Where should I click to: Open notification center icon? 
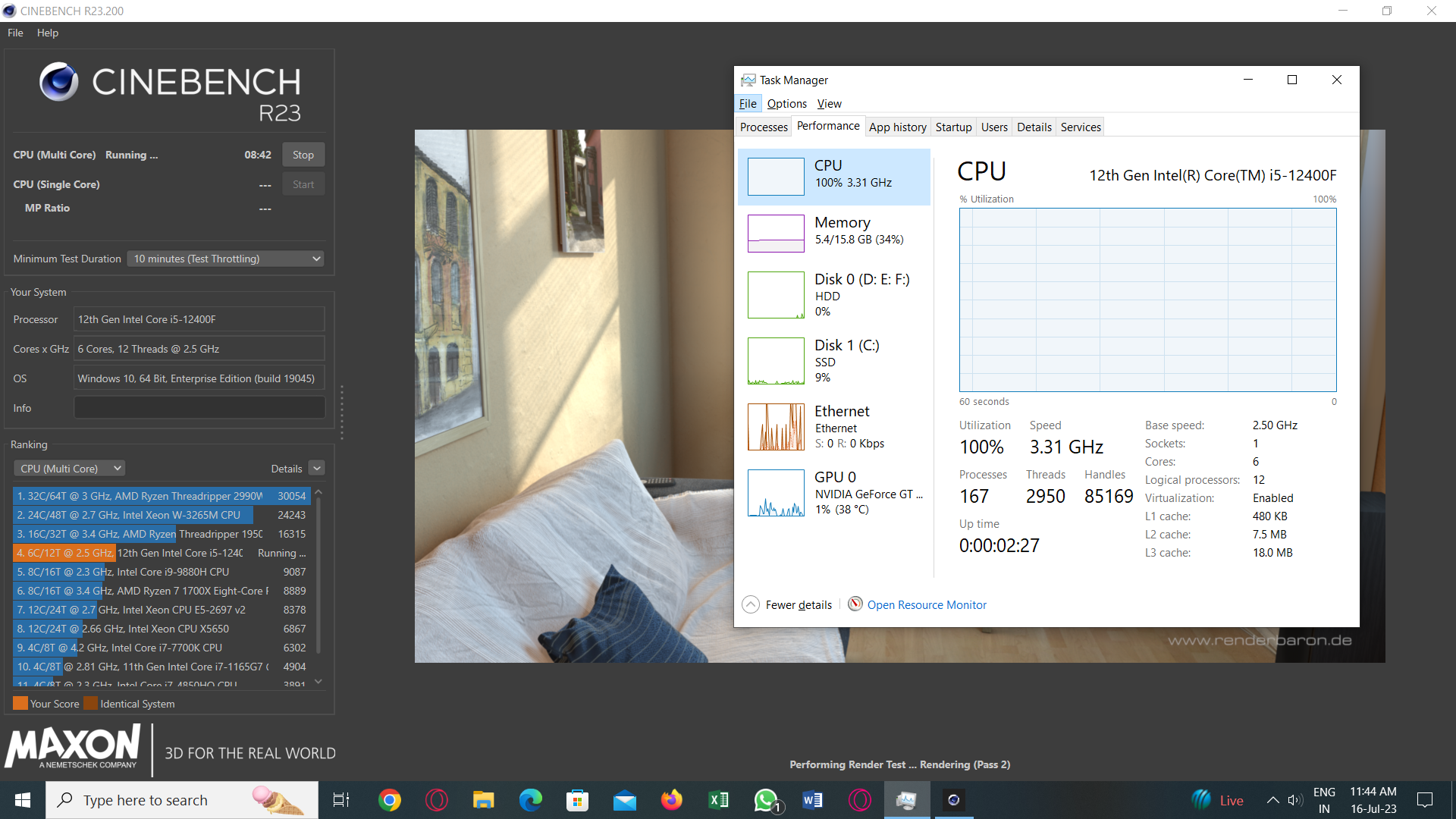point(1425,800)
